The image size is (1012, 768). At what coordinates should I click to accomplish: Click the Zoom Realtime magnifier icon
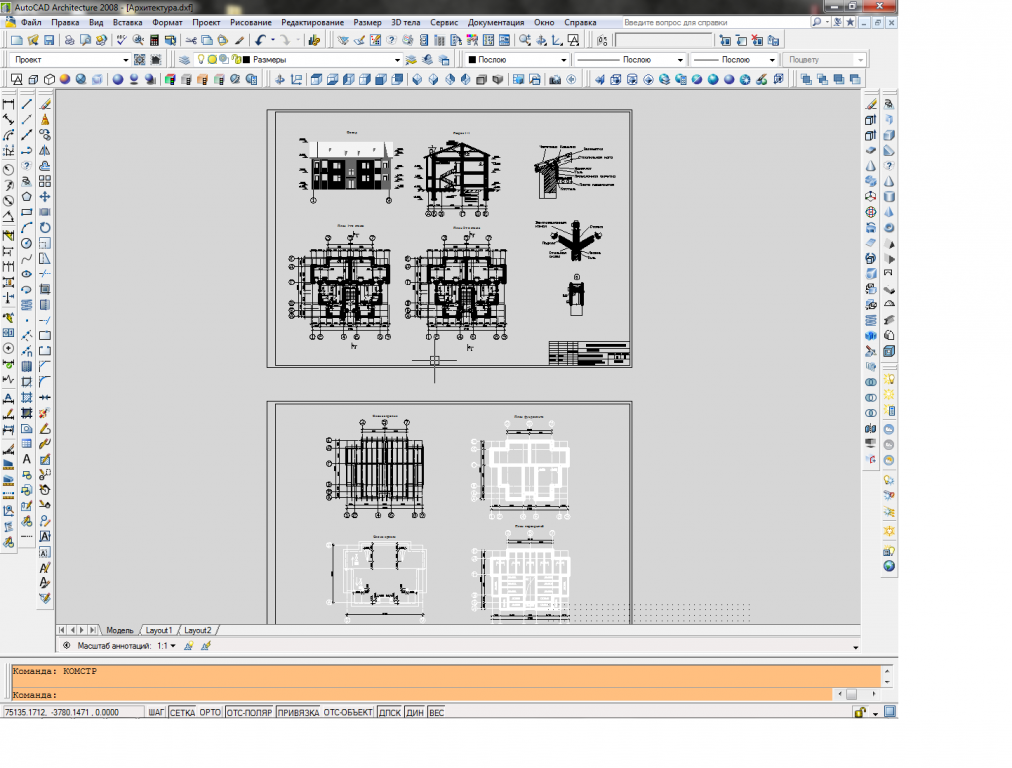tap(525, 40)
